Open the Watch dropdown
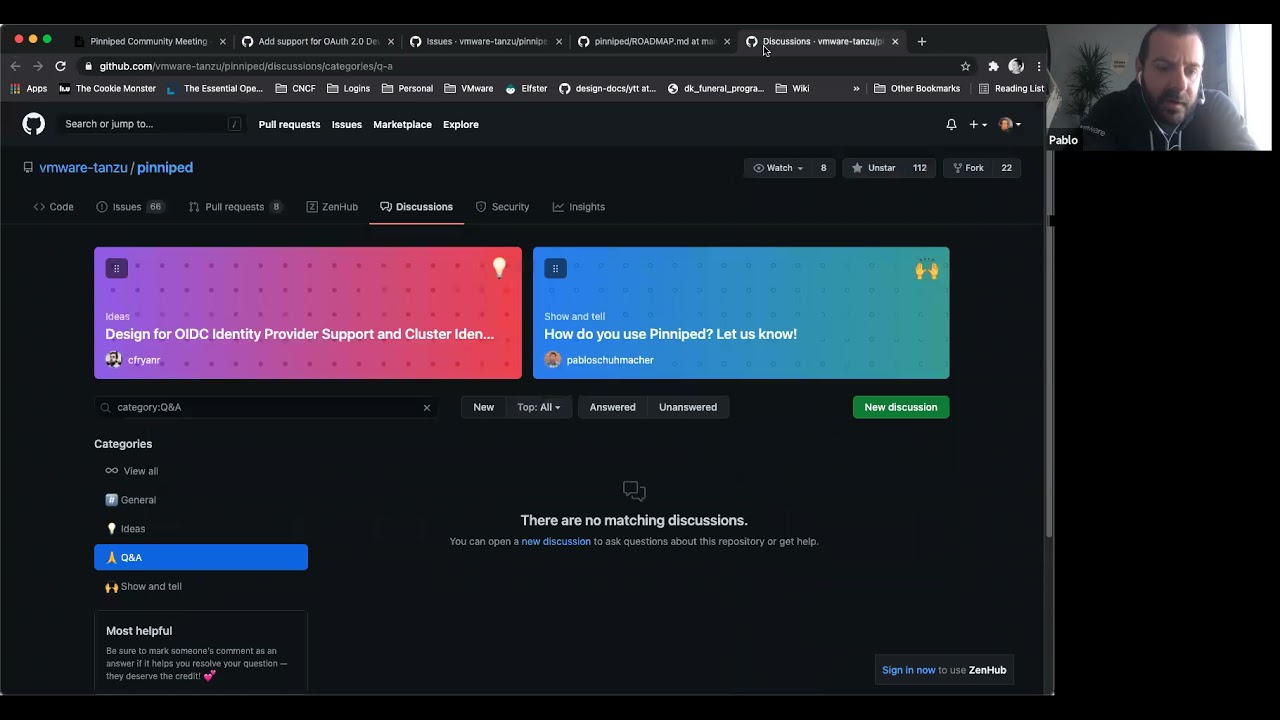The width and height of the screenshot is (1280, 720). (778, 168)
